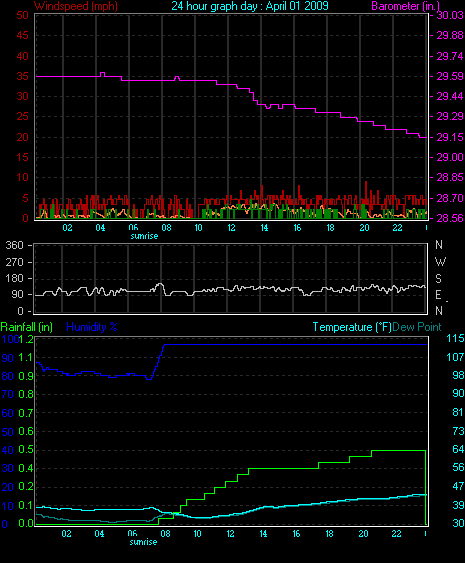
Task: Click wind direction value 270
Action: [14, 262]
